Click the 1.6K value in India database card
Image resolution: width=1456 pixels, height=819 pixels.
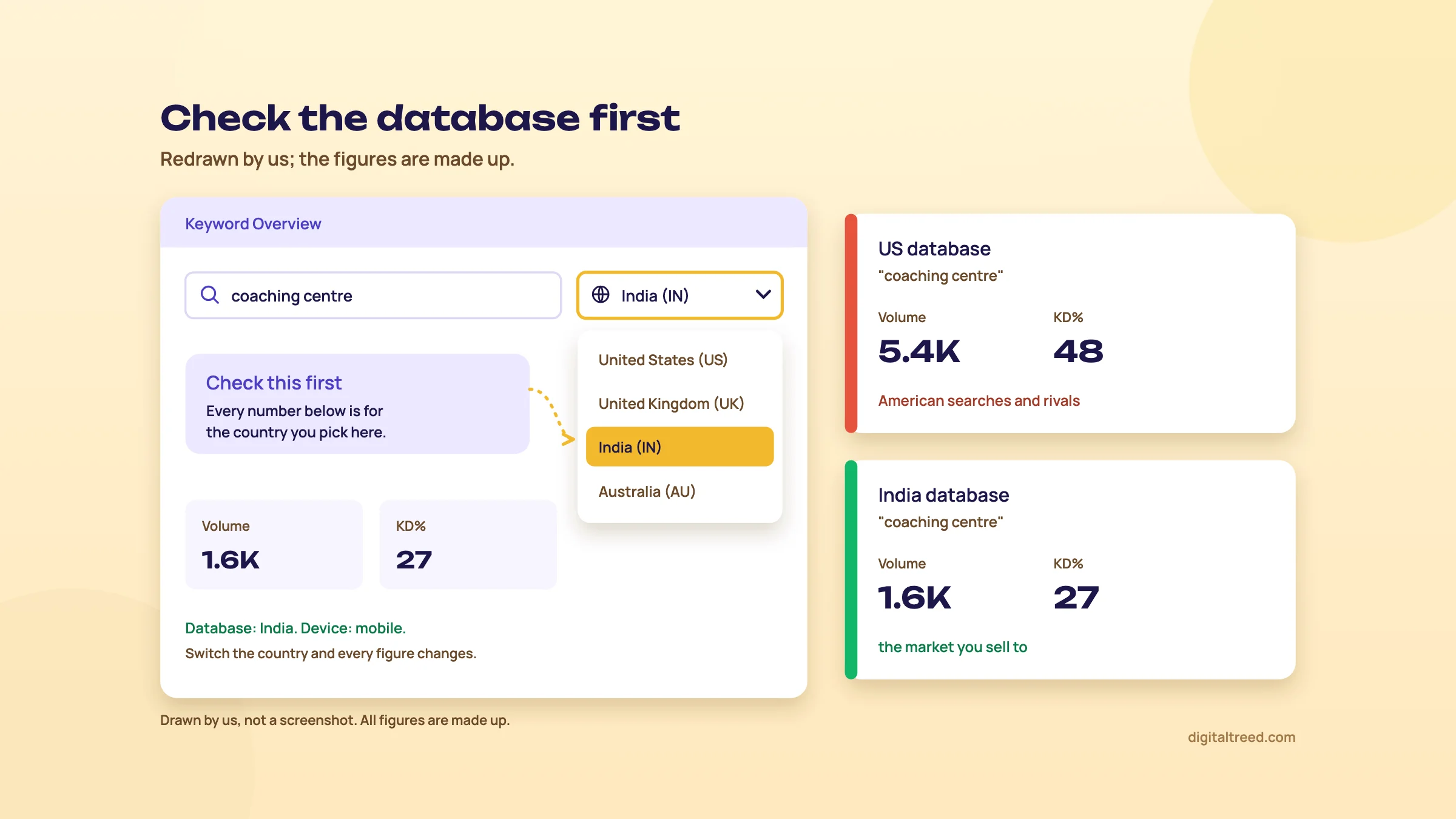[x=915, y=598]
